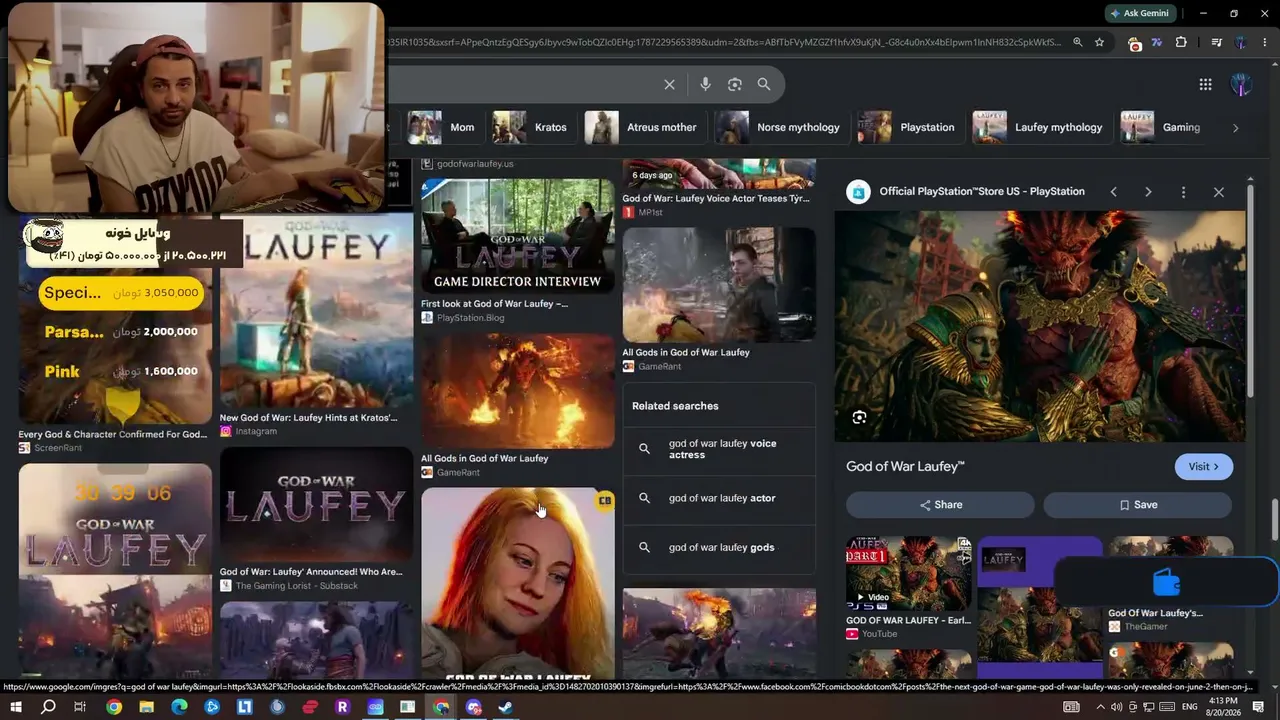Open Windows taskbar search
This screenshot has height=720, width=1280.
pos(48,707)
